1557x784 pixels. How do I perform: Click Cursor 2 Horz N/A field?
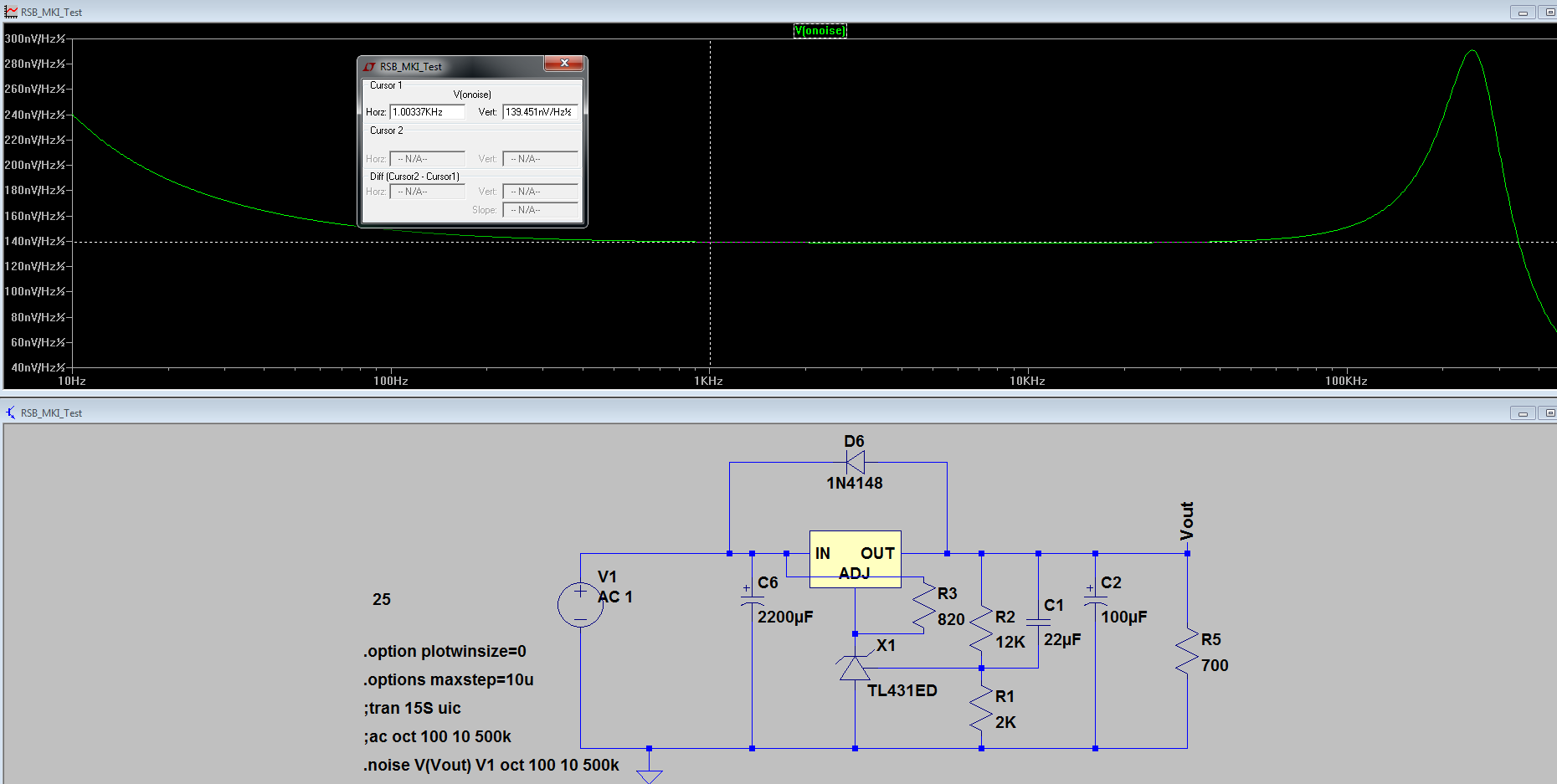coord(427,159)
